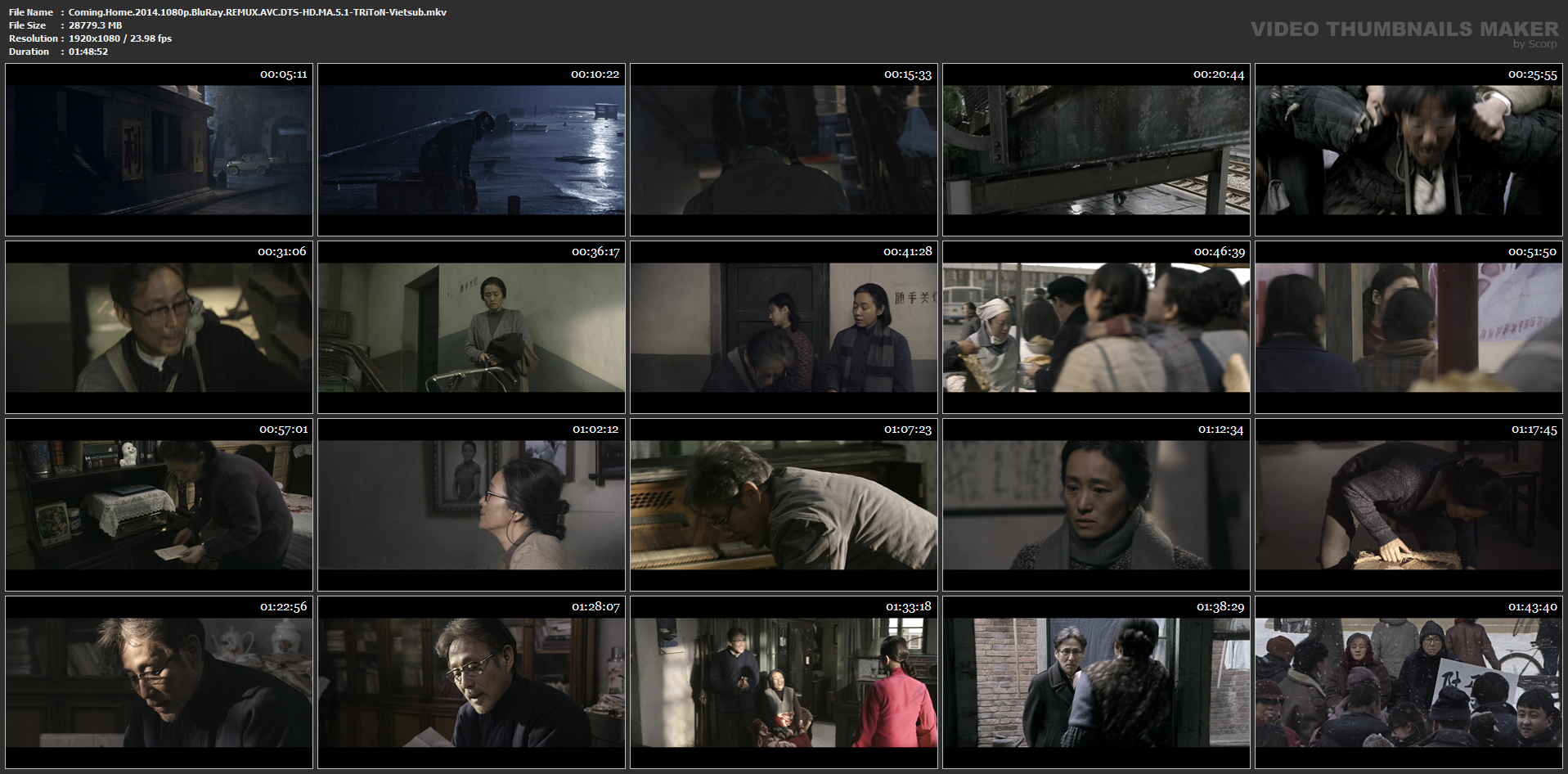Click the timestamp label 00:25:55
The height and width of the screenshot is (774, 1568).
click(x=1533, y=74)
